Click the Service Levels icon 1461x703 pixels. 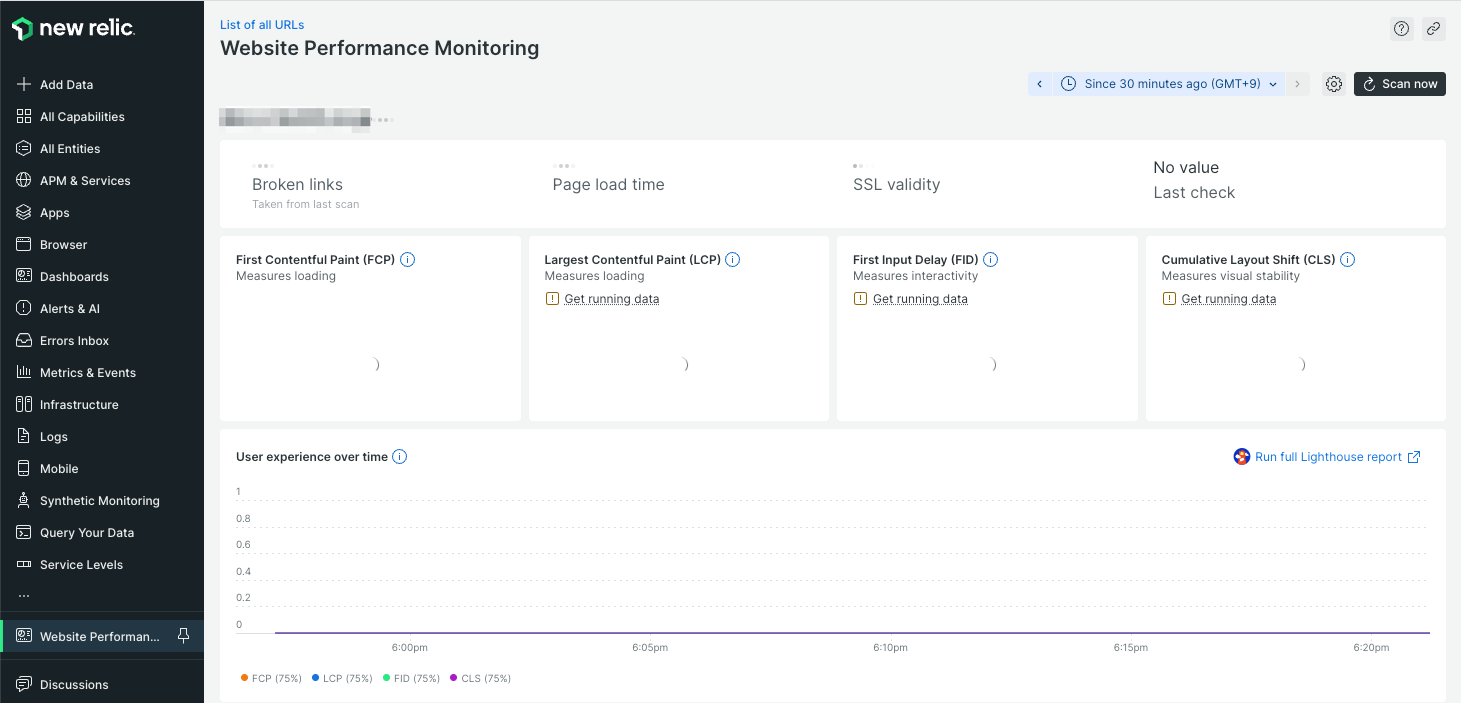pos(24,565)
